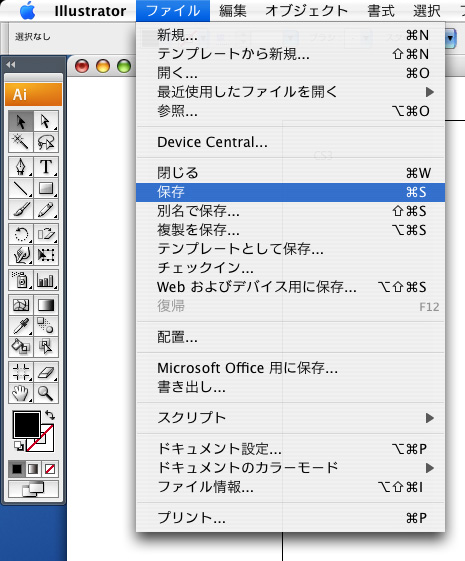Select the Symbol Sprayer tool
The width and height of the screenshot is (465, 561).
click(21, 280)
